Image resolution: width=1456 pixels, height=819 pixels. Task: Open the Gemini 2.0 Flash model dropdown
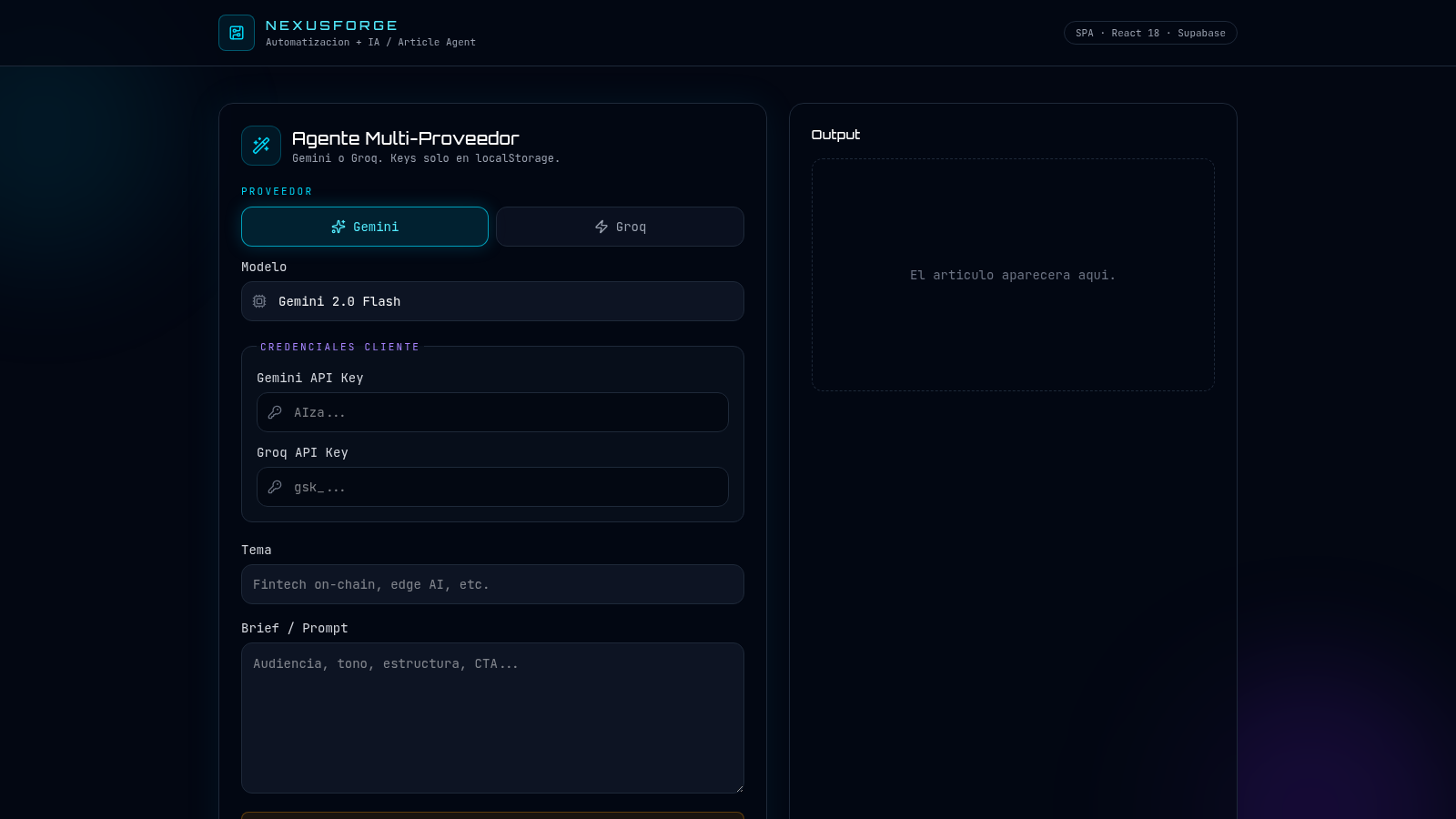[492, 301]
